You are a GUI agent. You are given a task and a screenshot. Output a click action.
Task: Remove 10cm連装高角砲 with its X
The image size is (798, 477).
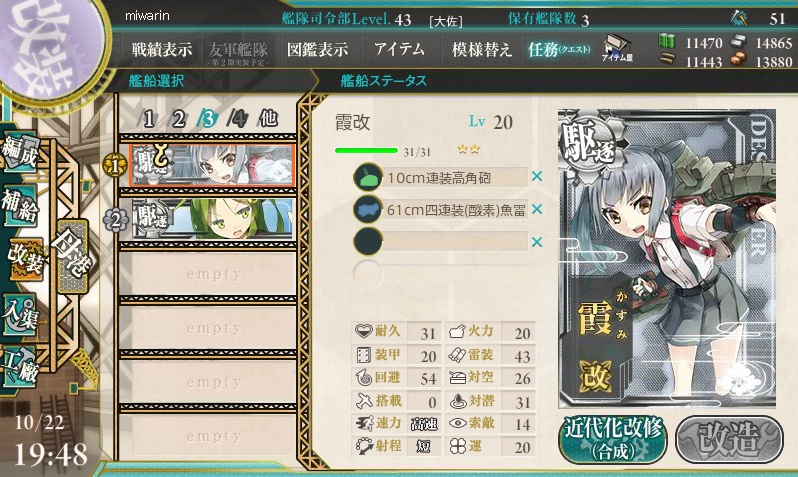(x=536, y=176)
